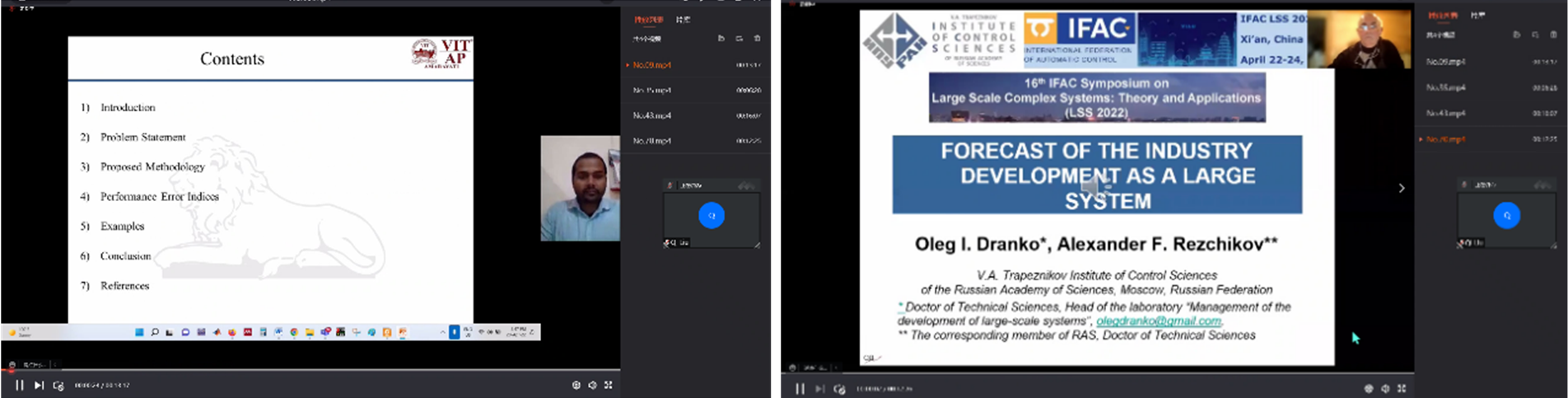1568x398 pixels.
Task: Click the fullscreen icon in left player
Action: point(609,385)
